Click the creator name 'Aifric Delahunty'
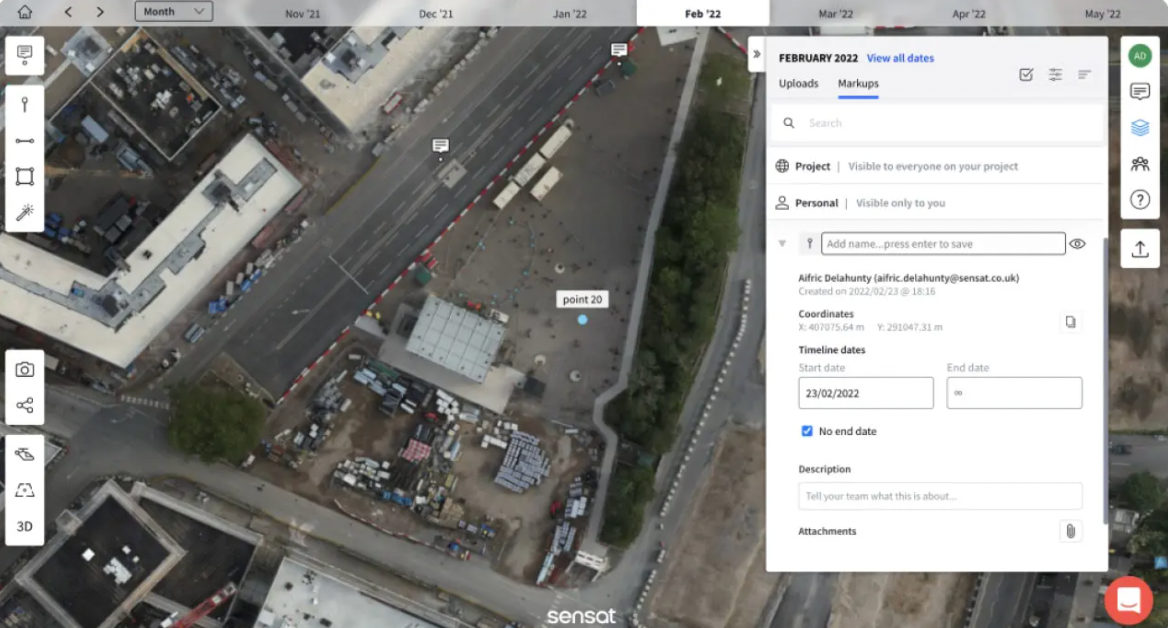 click(834, 278)
